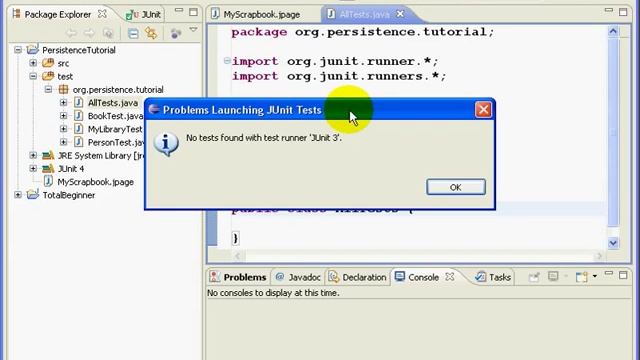Minimize the Package Explorer view
640x360 pixels.
(x=178, y=10)
